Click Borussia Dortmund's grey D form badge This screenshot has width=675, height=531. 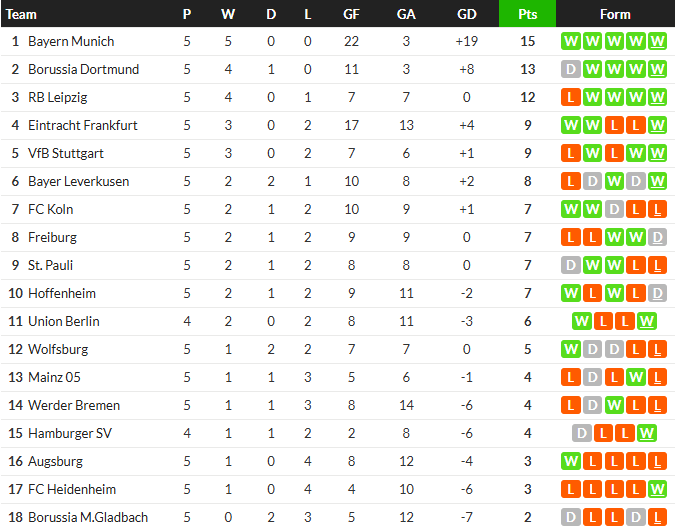[x=571, y=70]
